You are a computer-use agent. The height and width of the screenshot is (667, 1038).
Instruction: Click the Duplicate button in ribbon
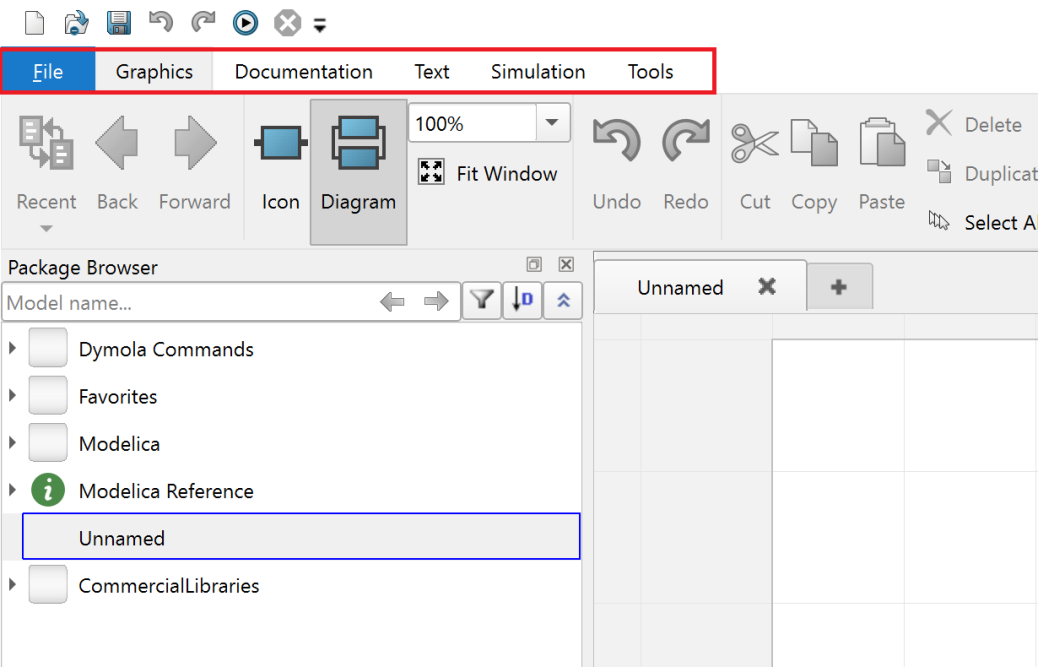pos(981,173)
